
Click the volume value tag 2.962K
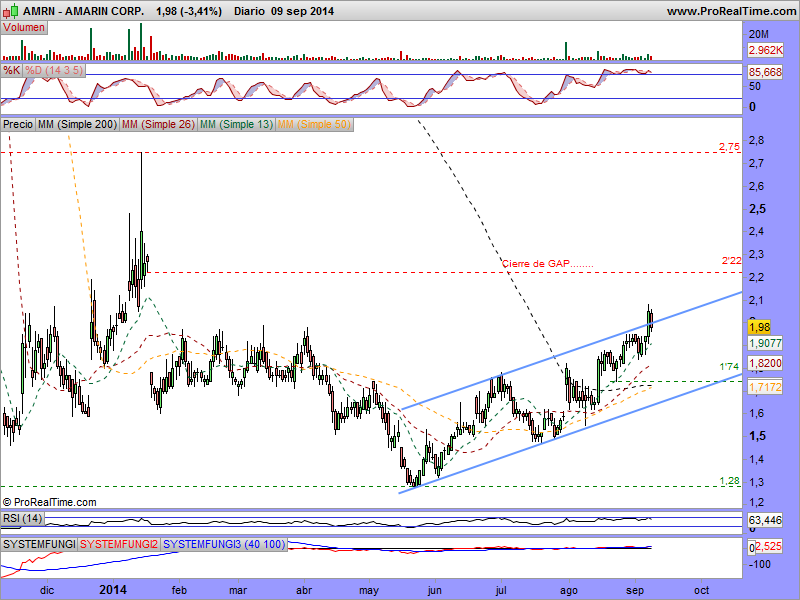click(765, 50)
